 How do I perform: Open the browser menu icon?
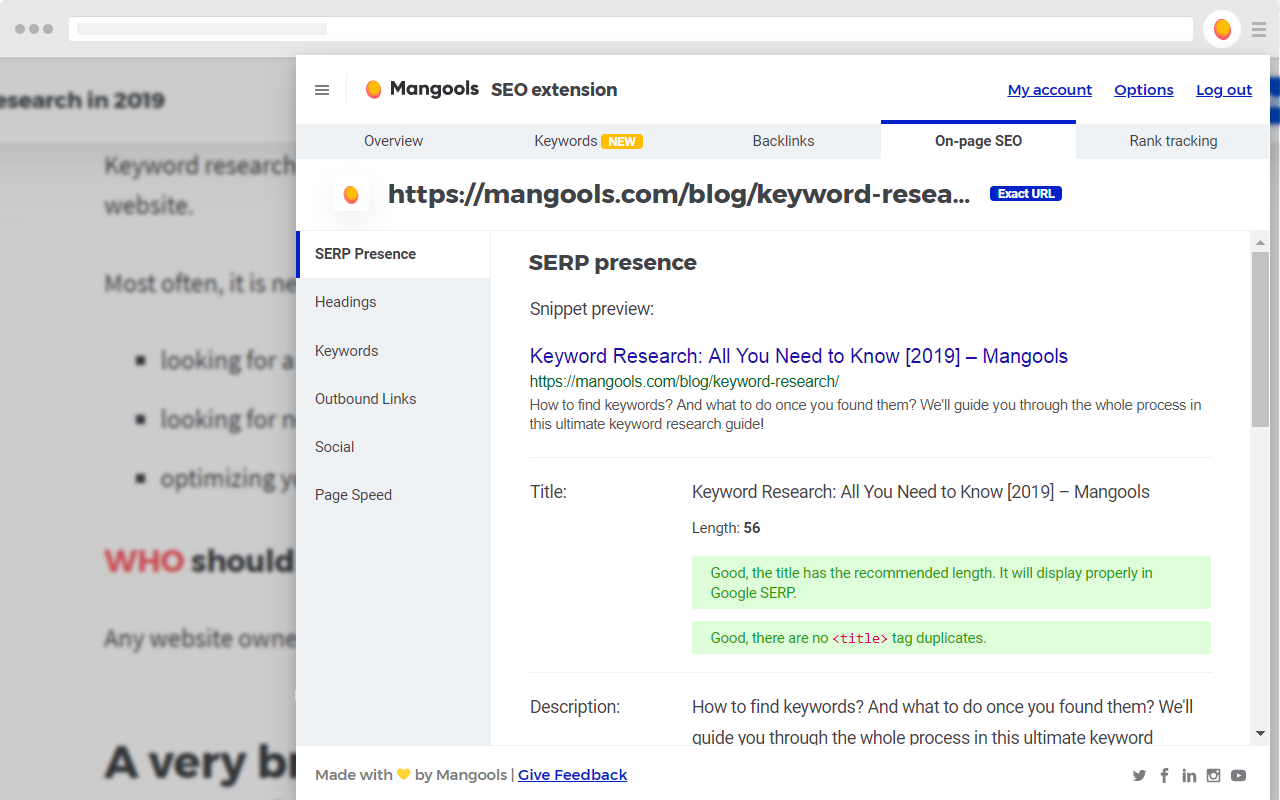click(1258, 28)
